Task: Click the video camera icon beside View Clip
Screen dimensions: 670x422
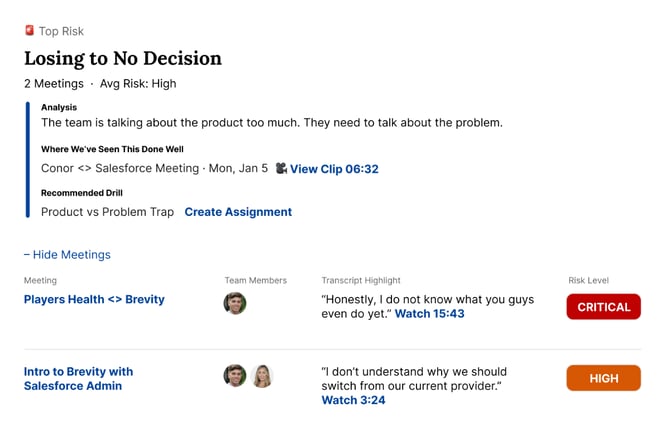Action: click(281, 169)
